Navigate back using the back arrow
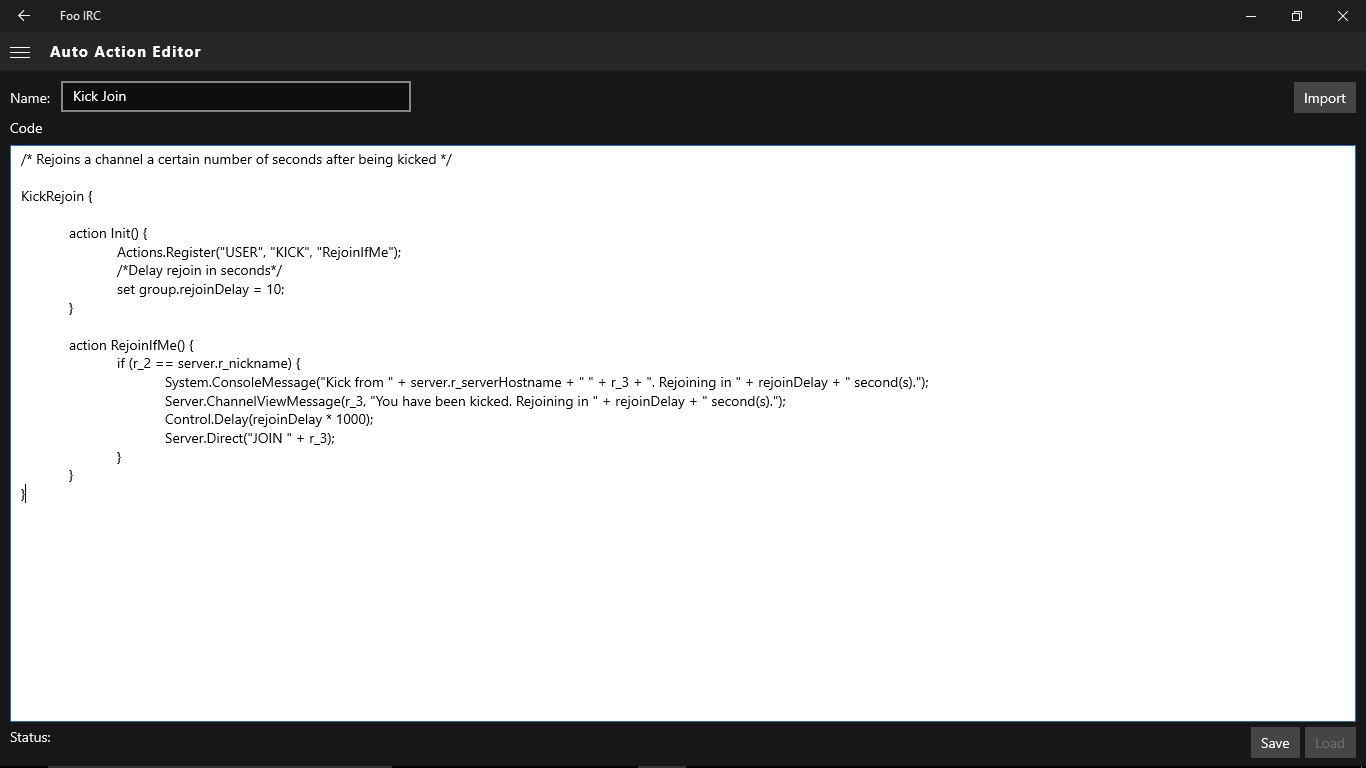This screenshot has height=768, width=1366. (22, 15)
